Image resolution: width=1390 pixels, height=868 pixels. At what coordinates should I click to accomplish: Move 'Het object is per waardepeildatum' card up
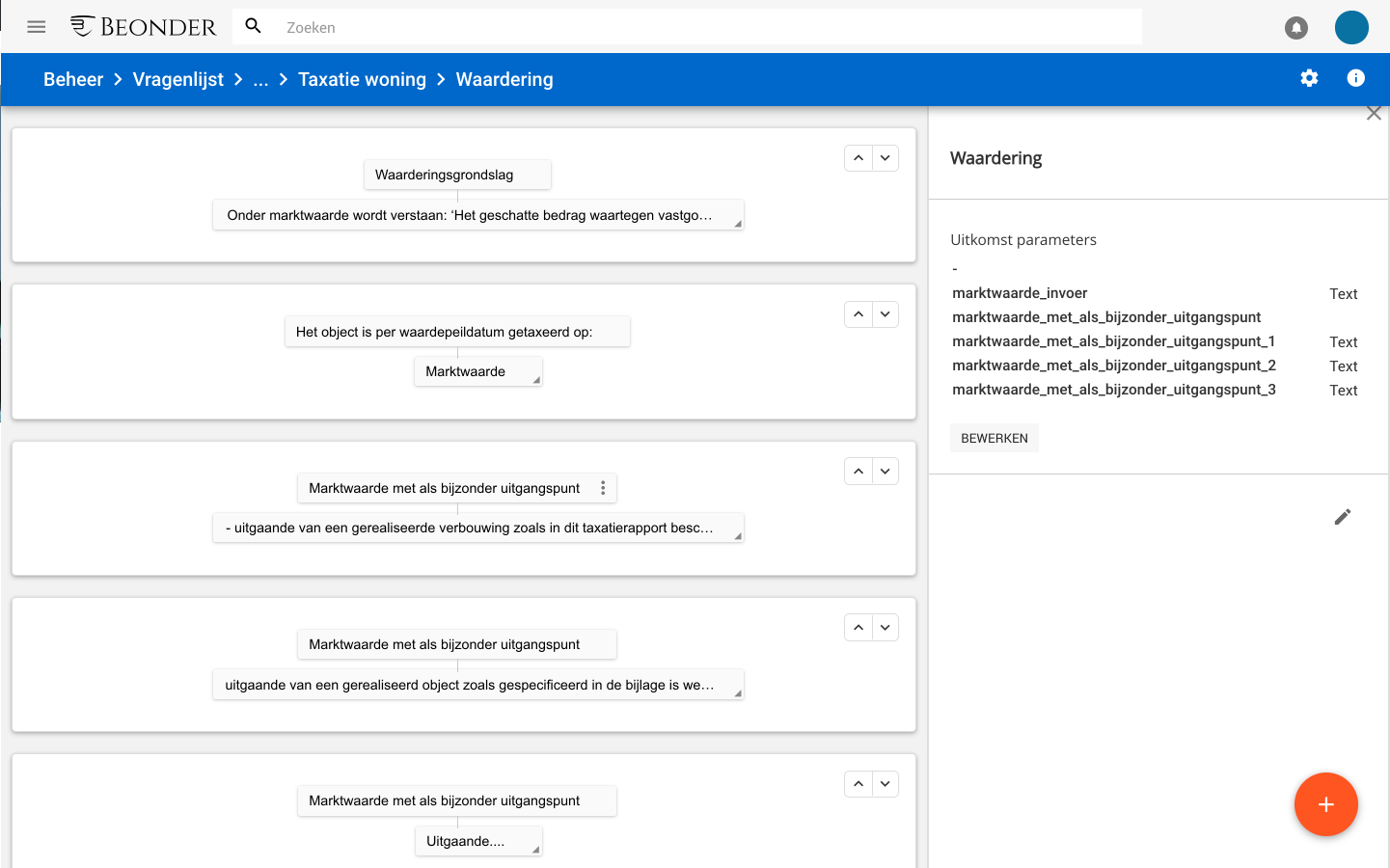point(859,314)
